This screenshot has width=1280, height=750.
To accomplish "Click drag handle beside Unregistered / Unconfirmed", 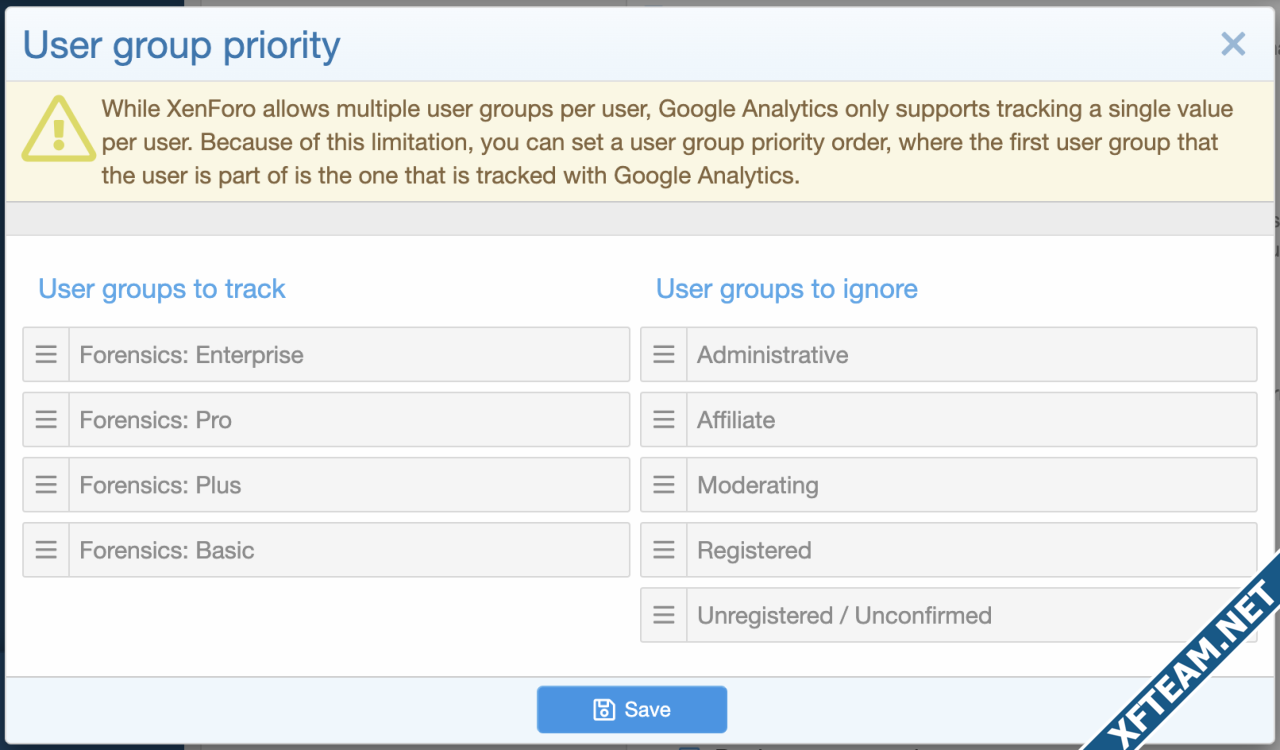I will click(664, 614).
